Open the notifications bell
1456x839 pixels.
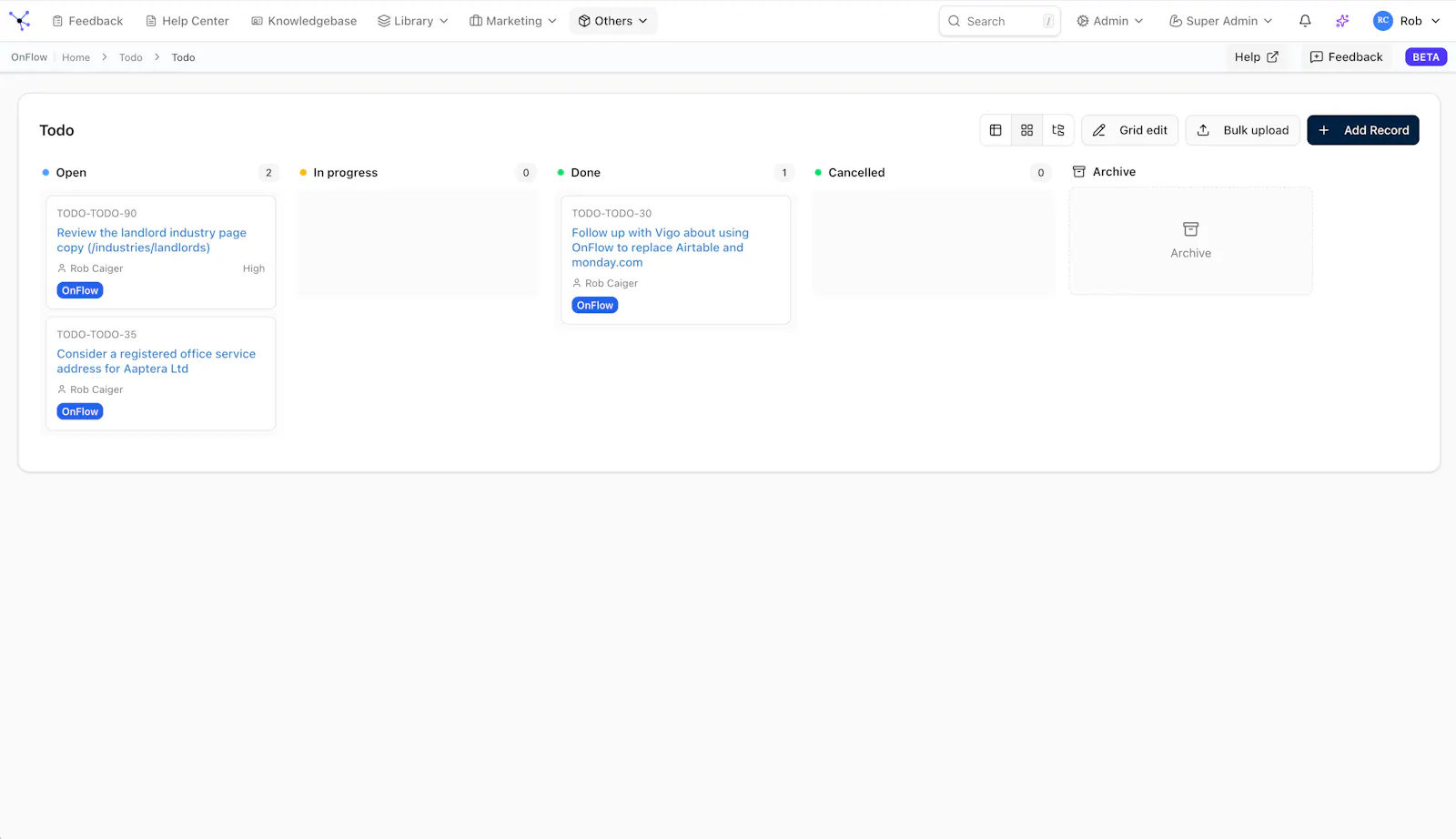tap(1305, 21)
